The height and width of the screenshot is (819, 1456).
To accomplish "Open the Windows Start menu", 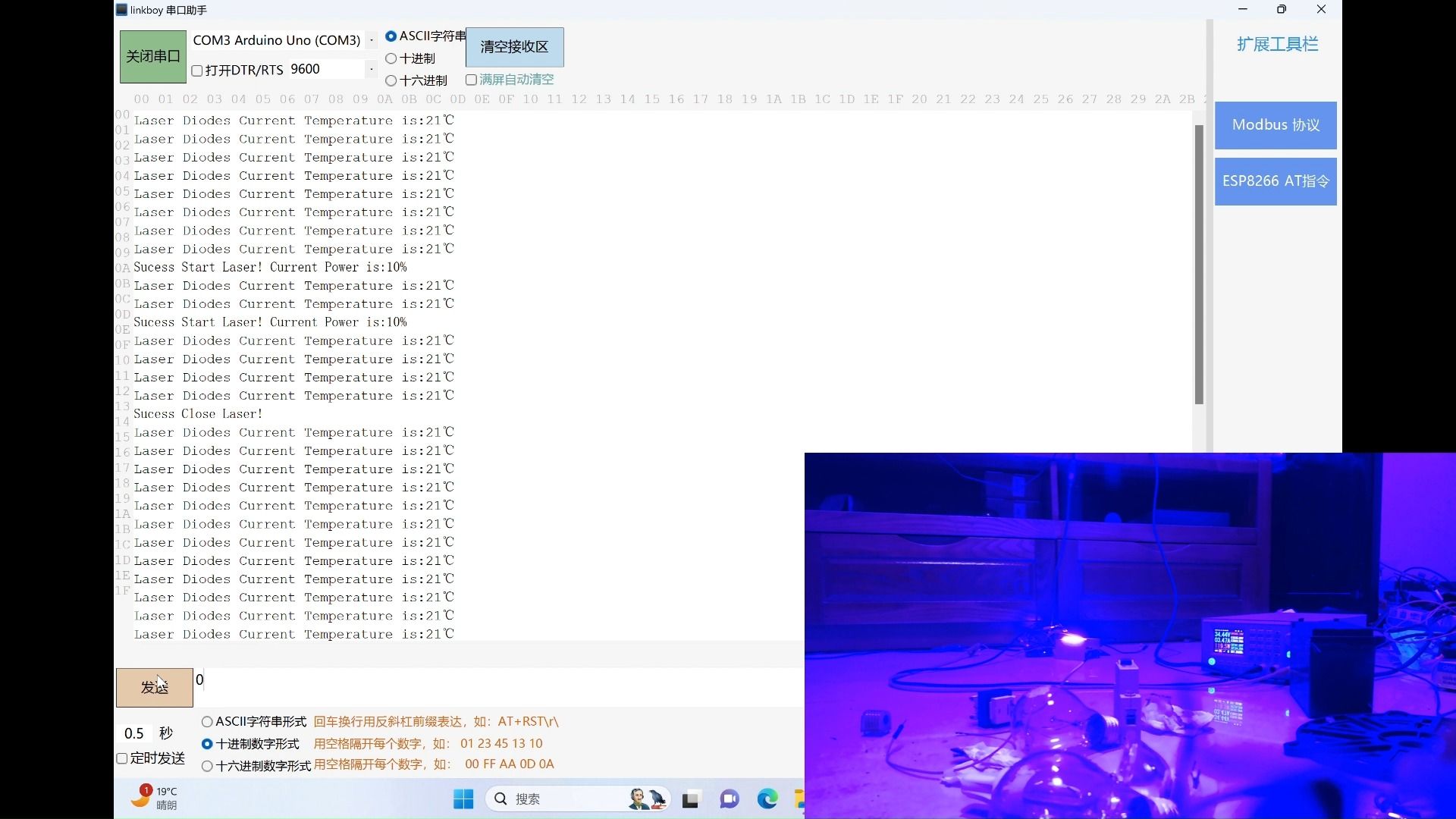I will (x=463, y=799).
